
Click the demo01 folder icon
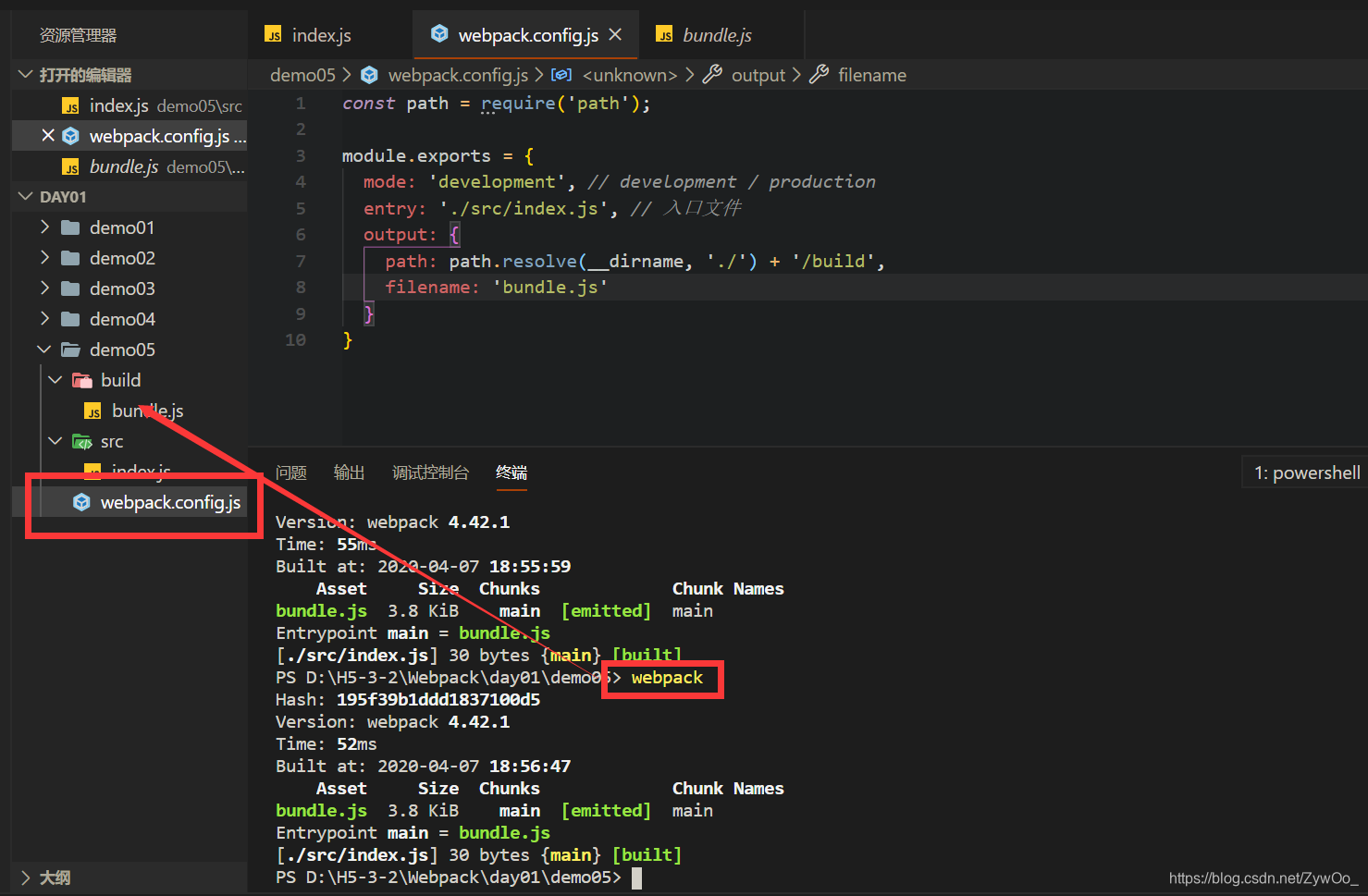[70, 227]
